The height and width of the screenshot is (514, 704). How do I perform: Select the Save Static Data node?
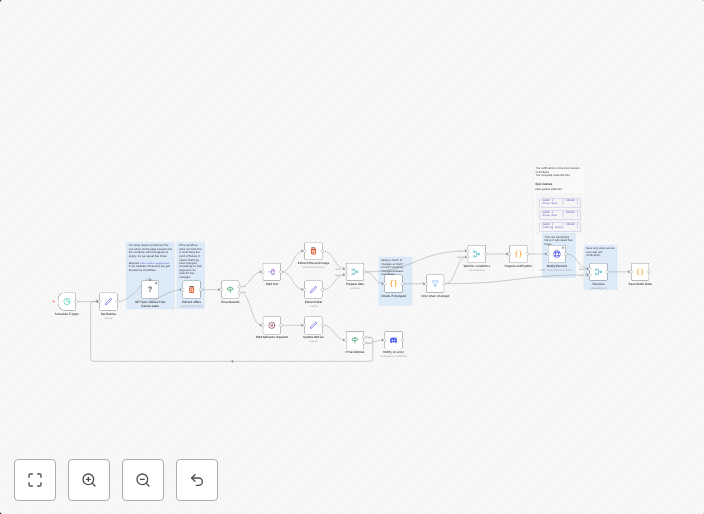(x=640, y=271)
